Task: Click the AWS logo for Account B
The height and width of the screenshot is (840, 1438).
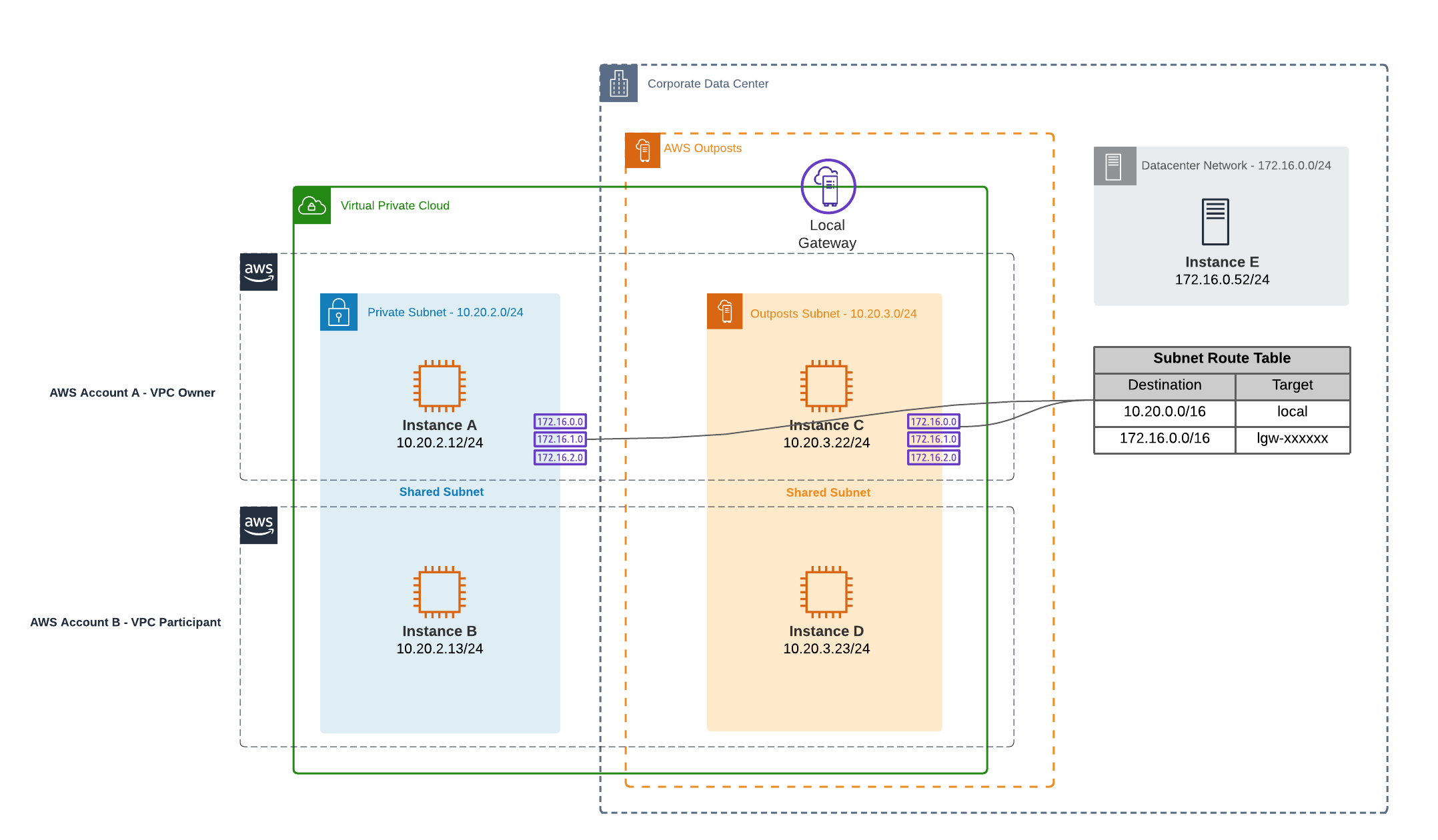Action: (x=259, y=525)
